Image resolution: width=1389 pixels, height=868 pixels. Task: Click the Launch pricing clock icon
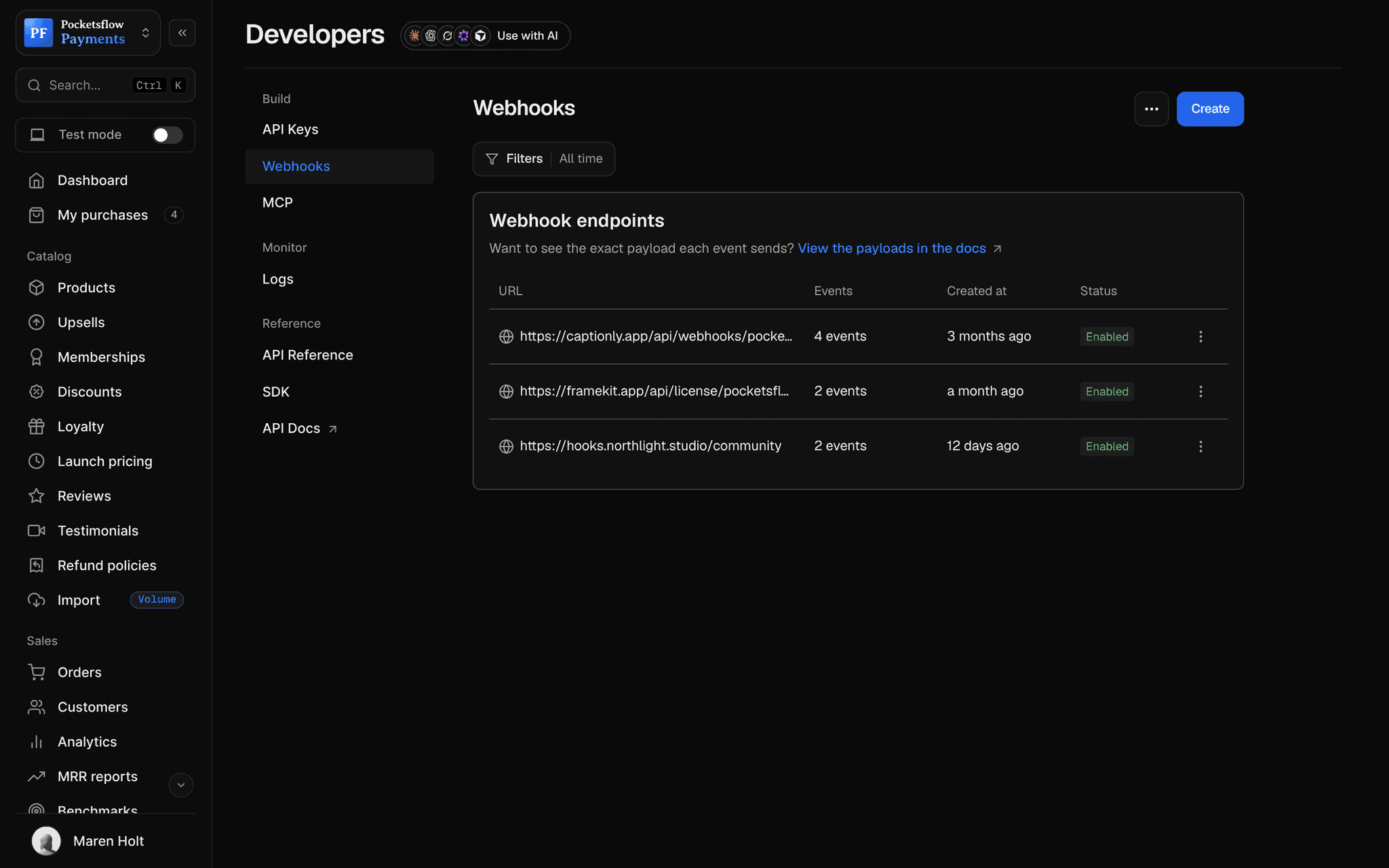[37, 461]
